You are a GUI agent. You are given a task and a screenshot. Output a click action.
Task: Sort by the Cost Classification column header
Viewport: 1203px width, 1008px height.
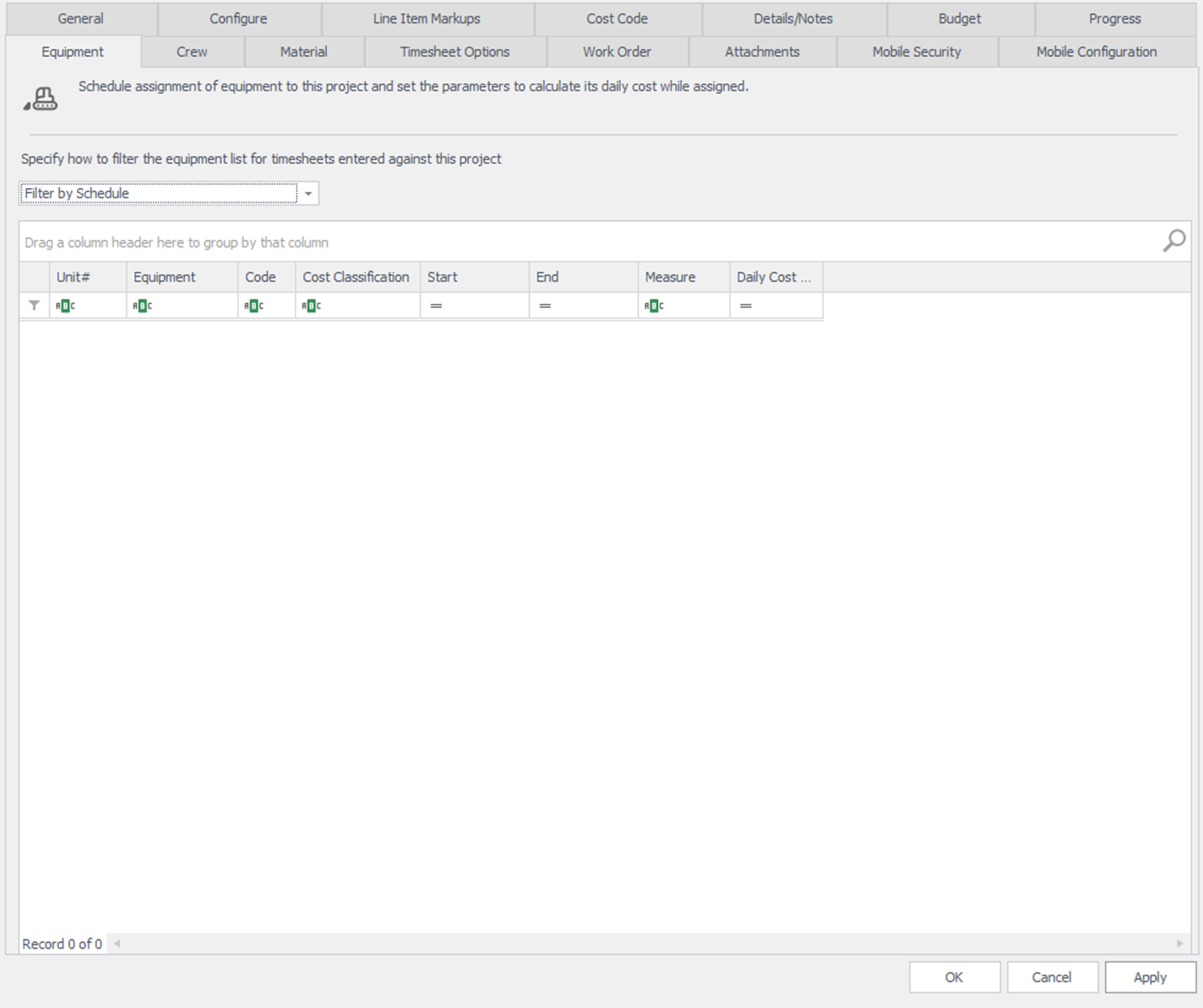tap(355, 277)
